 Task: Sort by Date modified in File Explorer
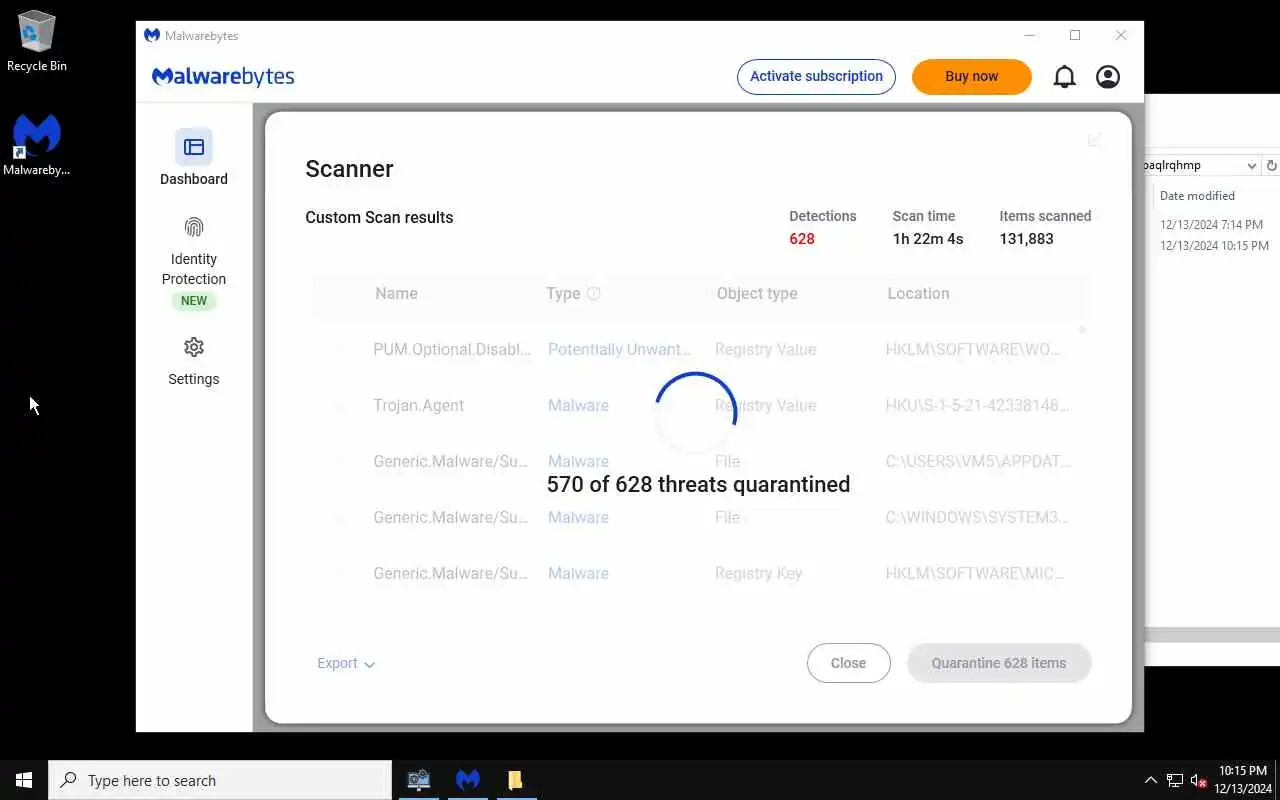[x=1197, y=196]
